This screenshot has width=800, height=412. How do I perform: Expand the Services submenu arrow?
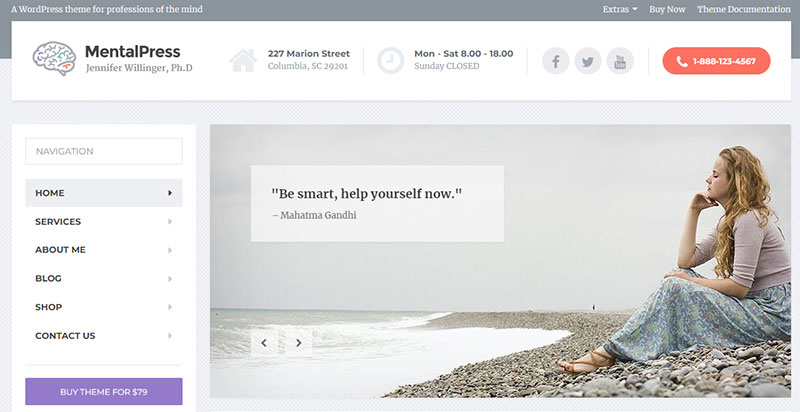[x=170, y=222]
